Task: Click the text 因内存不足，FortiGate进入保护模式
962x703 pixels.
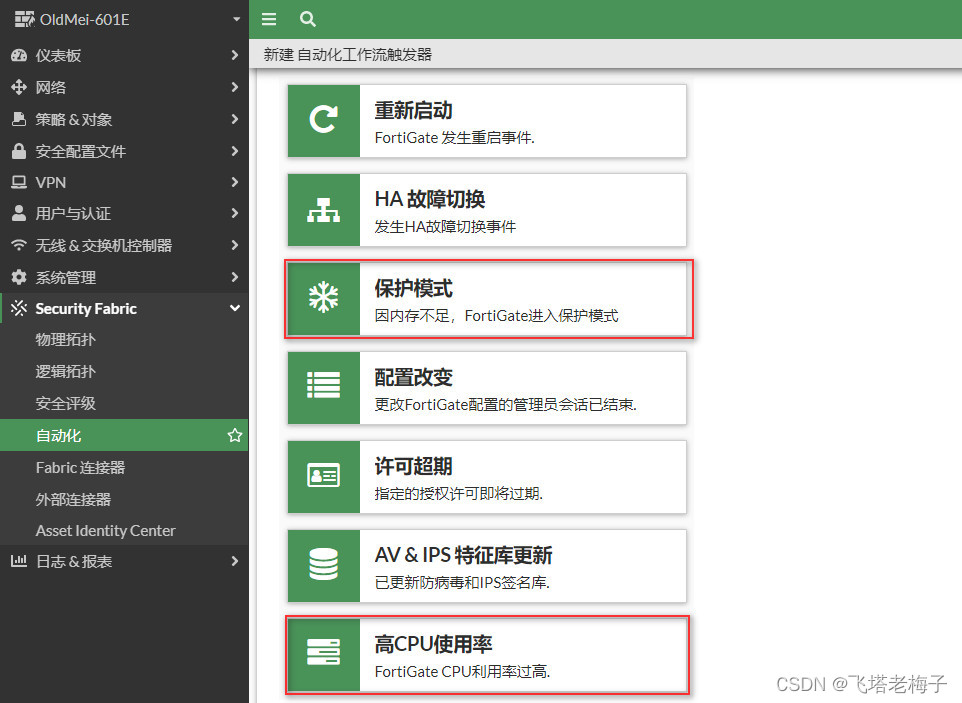Action: pos(496,316)
